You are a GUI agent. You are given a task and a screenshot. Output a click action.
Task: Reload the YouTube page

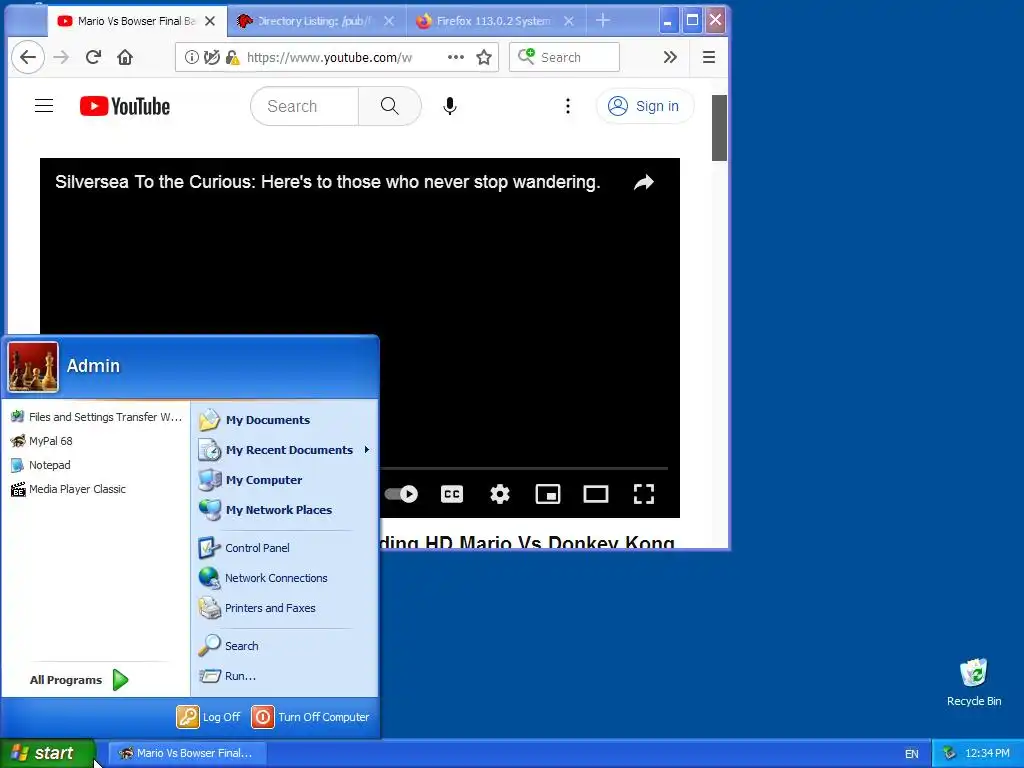(93, 57)
